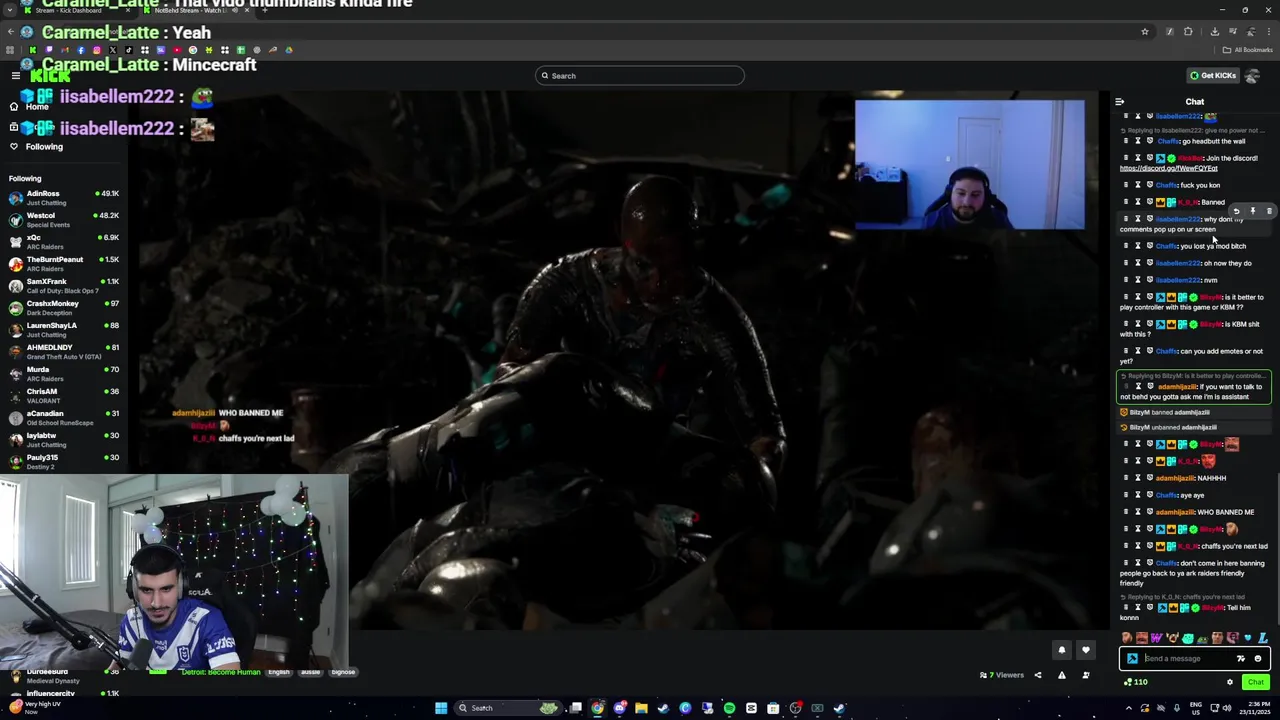Click the English stream tag

[x=279, y=672]
